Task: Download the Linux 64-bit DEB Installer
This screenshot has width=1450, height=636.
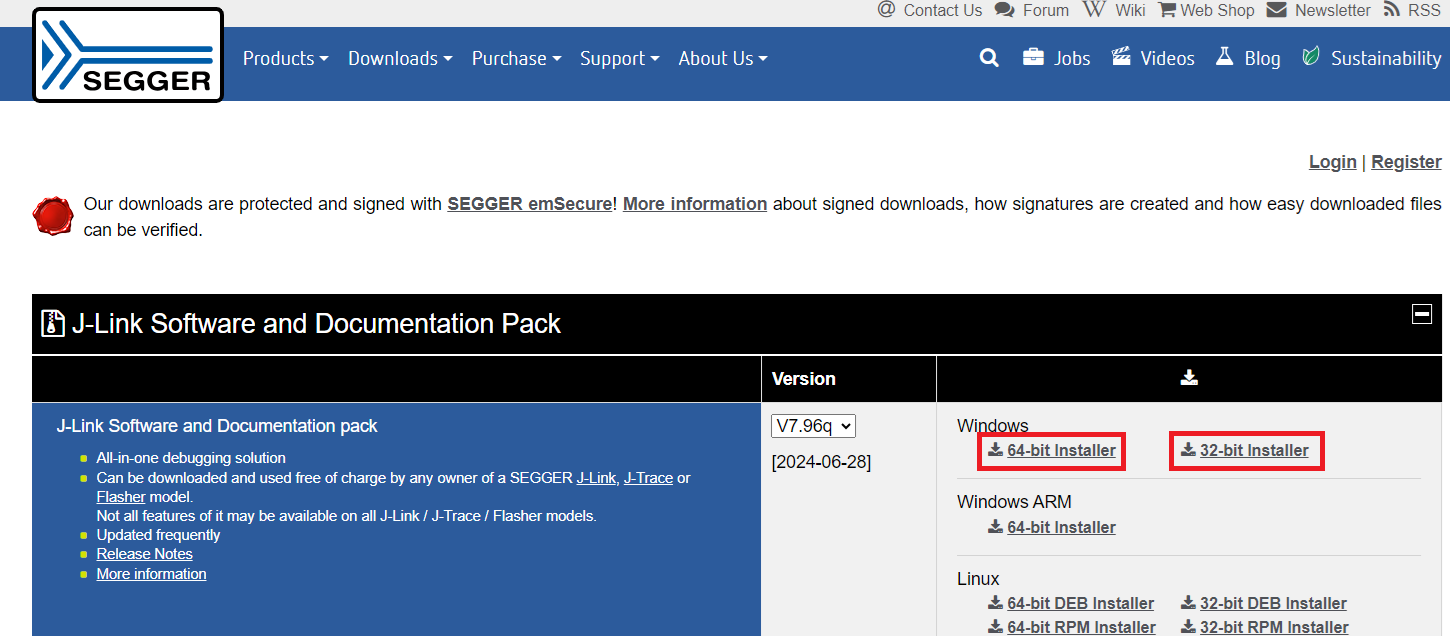Action: click(x=1080, y=603)
